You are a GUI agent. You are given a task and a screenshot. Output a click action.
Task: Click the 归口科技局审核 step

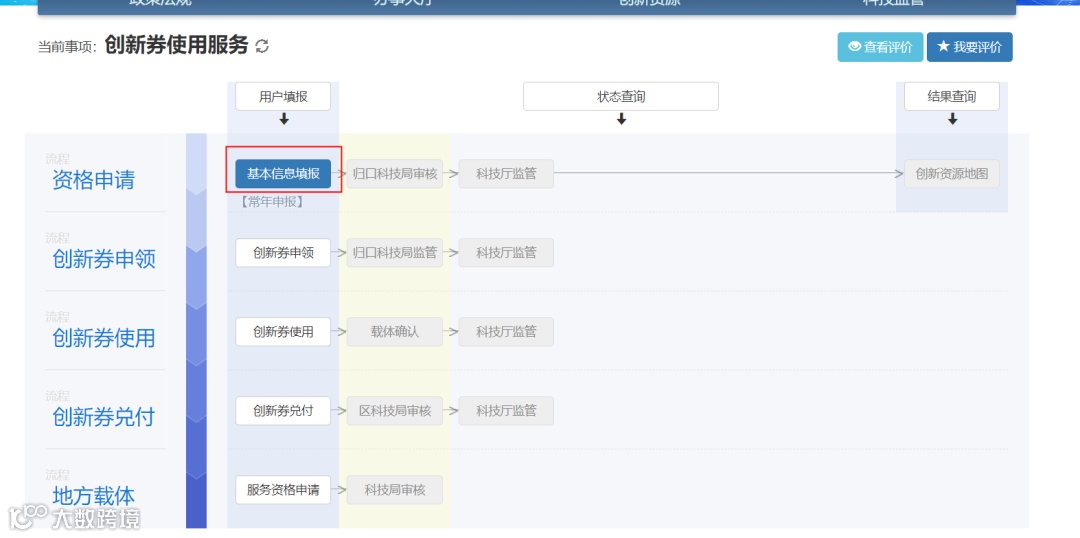(x=395, y=174)
